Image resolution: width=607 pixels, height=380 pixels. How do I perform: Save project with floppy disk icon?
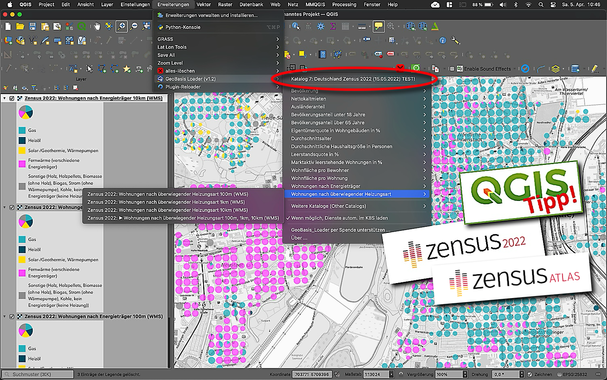(x=33, y=26)
